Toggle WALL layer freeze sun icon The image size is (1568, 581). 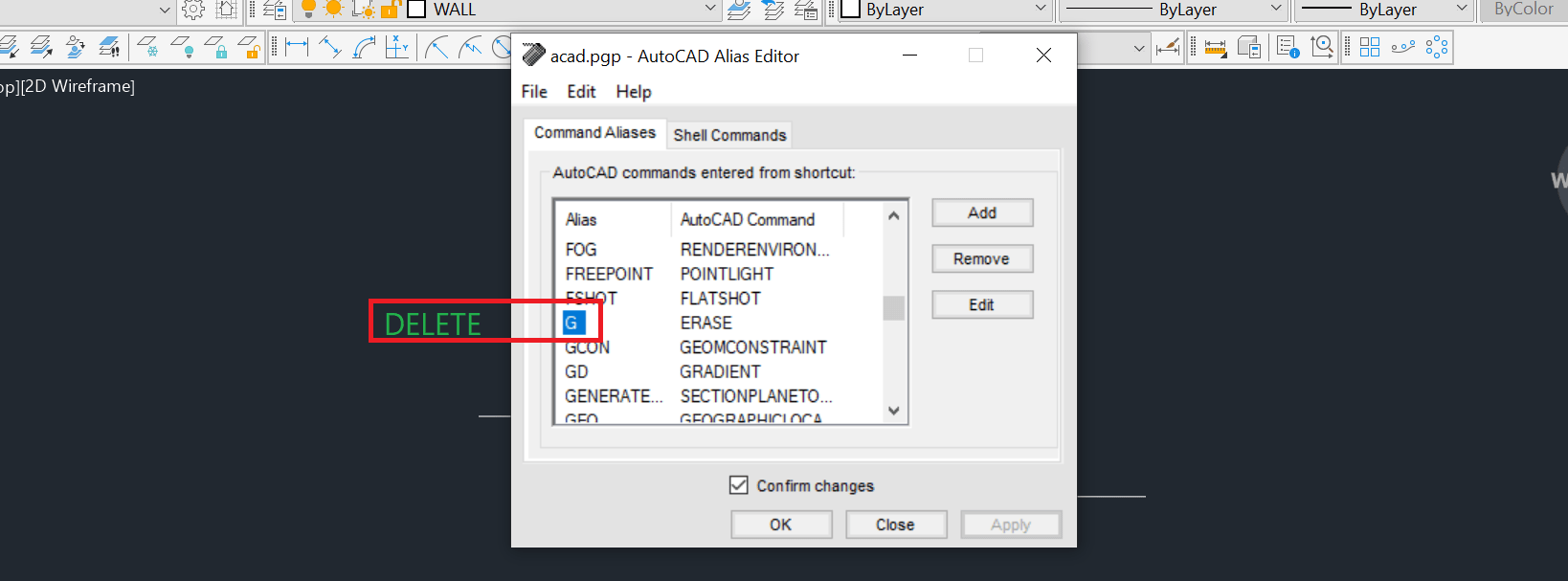[x=334, y=10]
